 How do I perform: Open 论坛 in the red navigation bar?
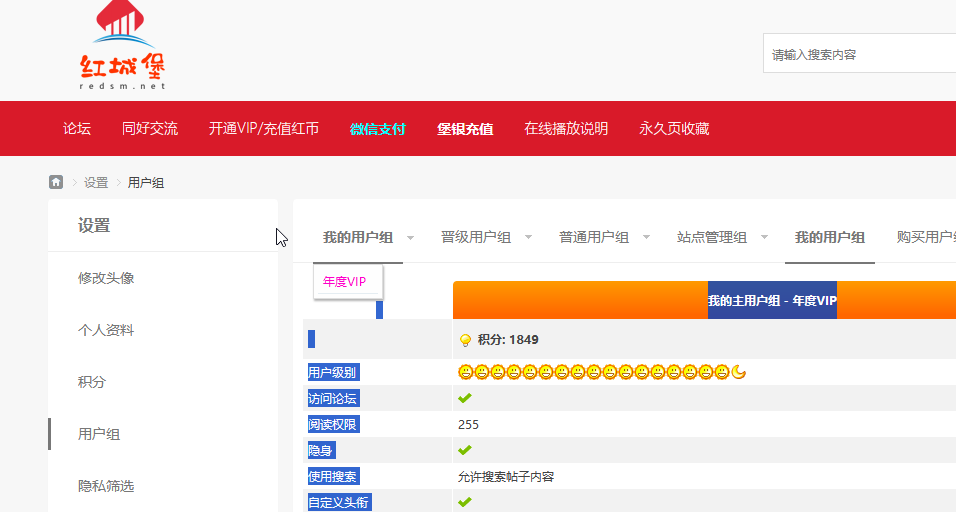(x=77, y=129)
